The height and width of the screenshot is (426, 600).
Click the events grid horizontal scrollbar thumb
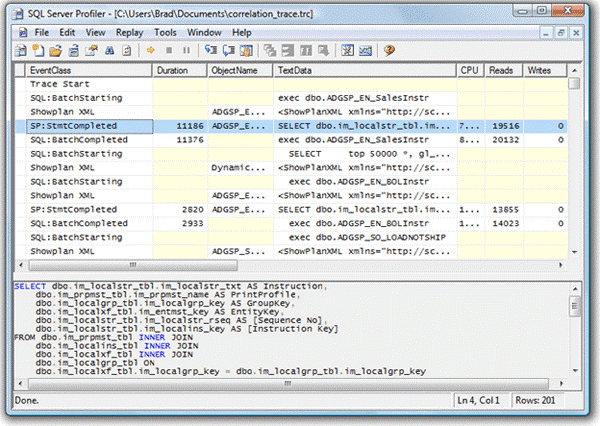(133, 265)
